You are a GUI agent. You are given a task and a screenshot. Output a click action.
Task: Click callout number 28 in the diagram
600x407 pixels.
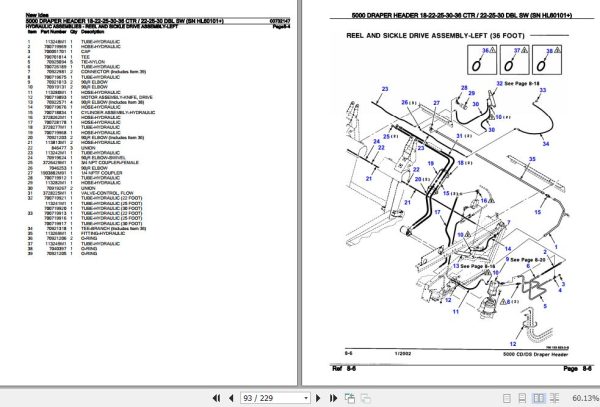464,88
